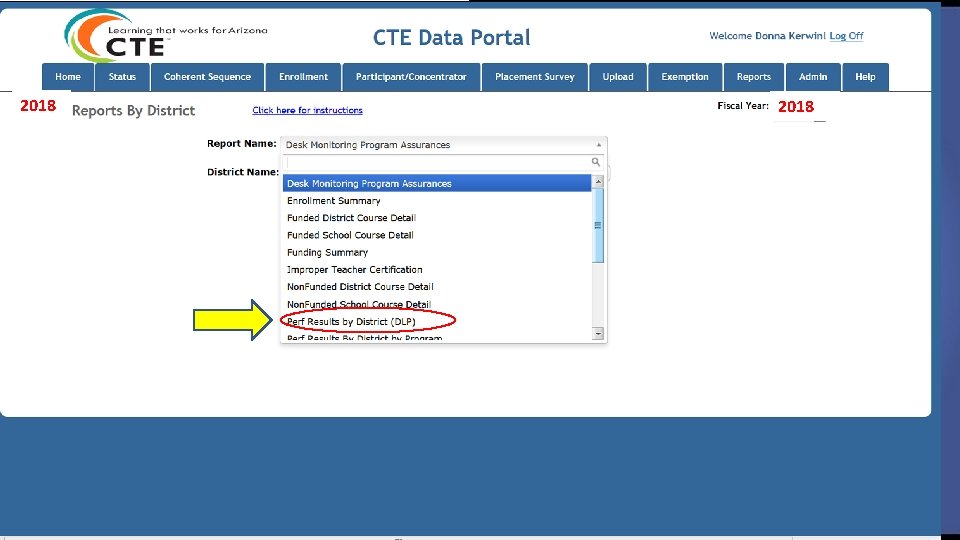Click the CTE logo
Image resolution: width=960 pixels, height=540 pixels.
click(x=165, y=36)
